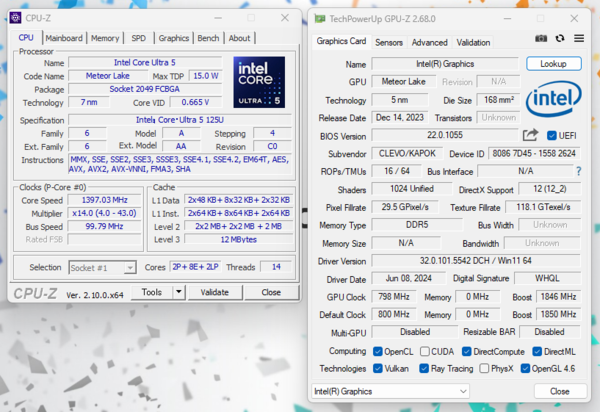600x412 pixels.
Task: Click the GPU-Z title bar app icon
Action: (x=320, y=19)
